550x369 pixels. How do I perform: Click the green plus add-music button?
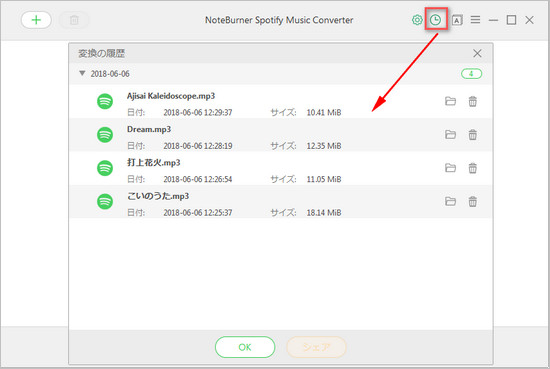tap(36, 20)
